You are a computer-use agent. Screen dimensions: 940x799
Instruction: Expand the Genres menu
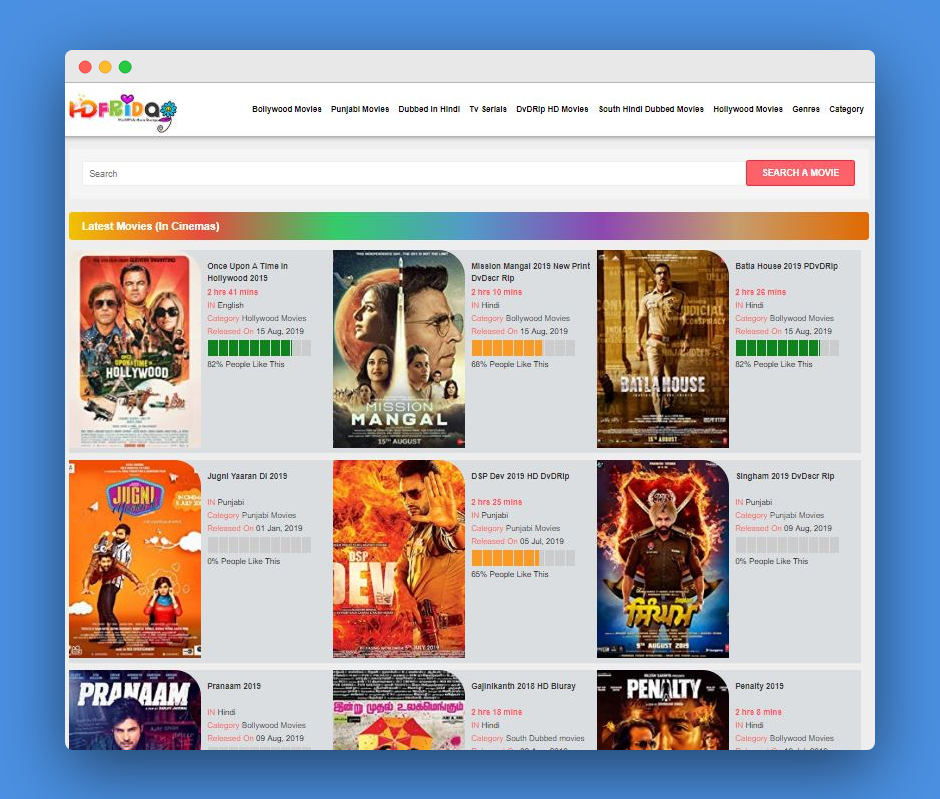[806, 109]
